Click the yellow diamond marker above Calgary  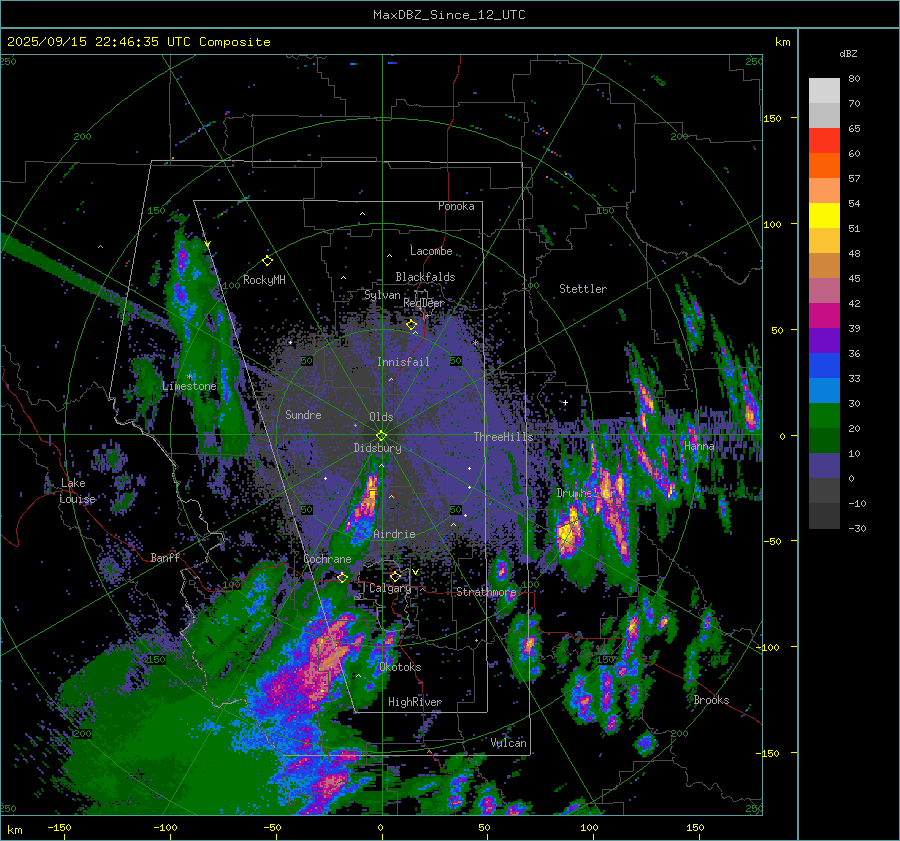coord(395,576)
